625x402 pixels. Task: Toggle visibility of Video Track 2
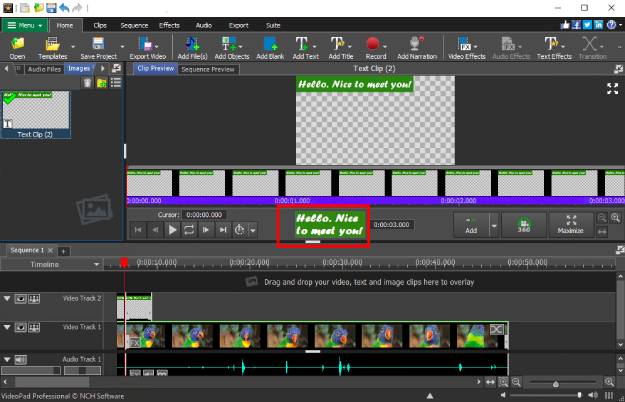pos(21,299)
